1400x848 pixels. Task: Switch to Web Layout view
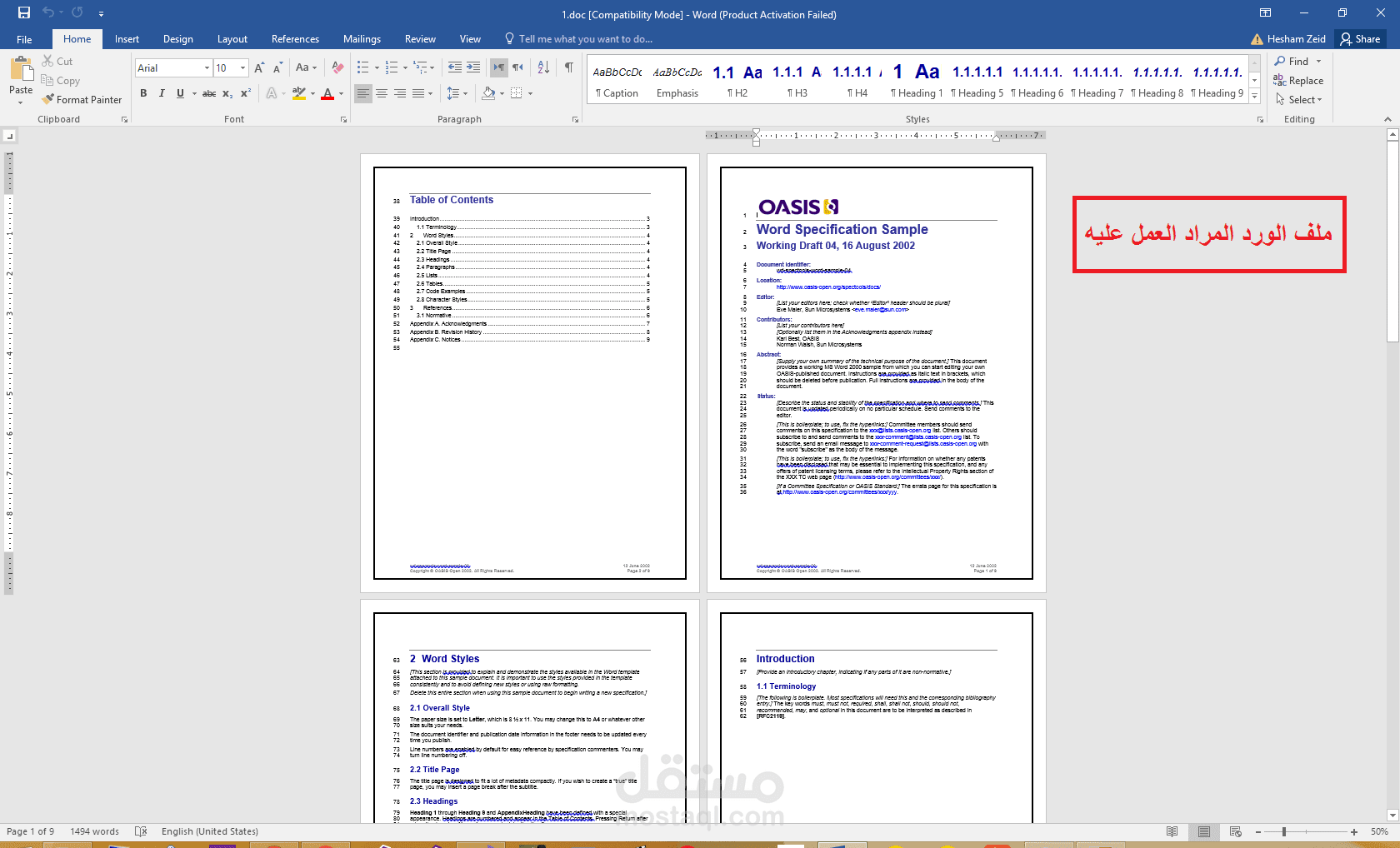point(1236,831)
